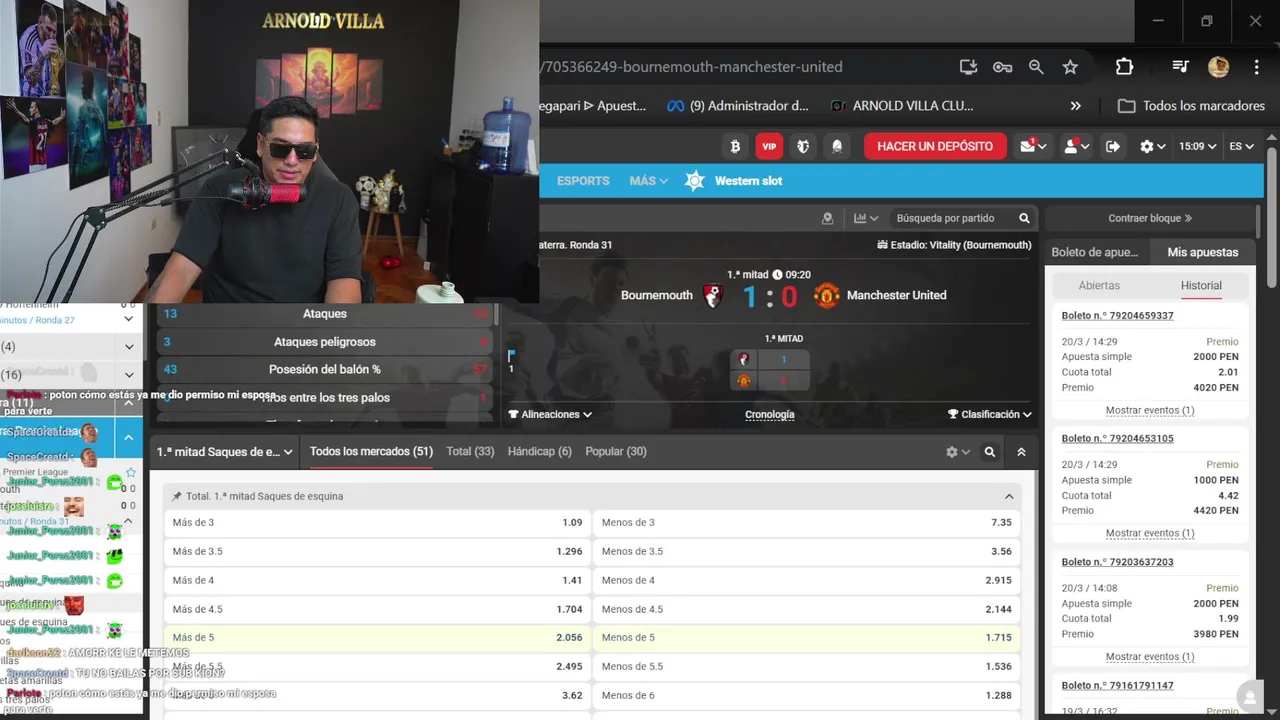Open the notifications bell icon

coord(837,146)
